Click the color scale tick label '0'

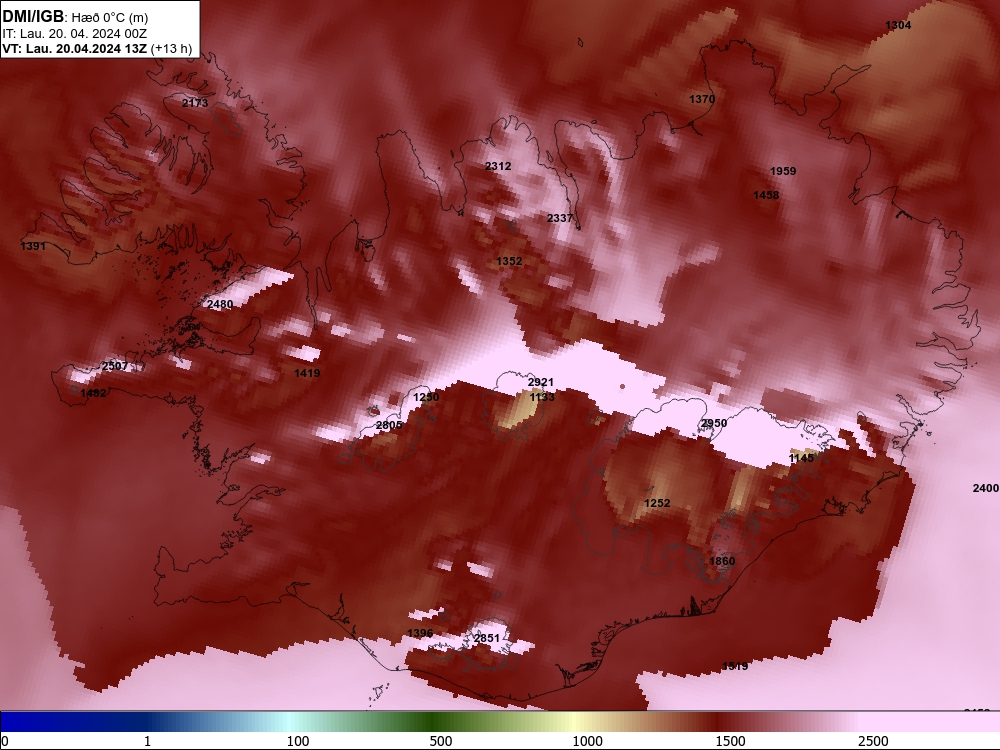[4, 741]
